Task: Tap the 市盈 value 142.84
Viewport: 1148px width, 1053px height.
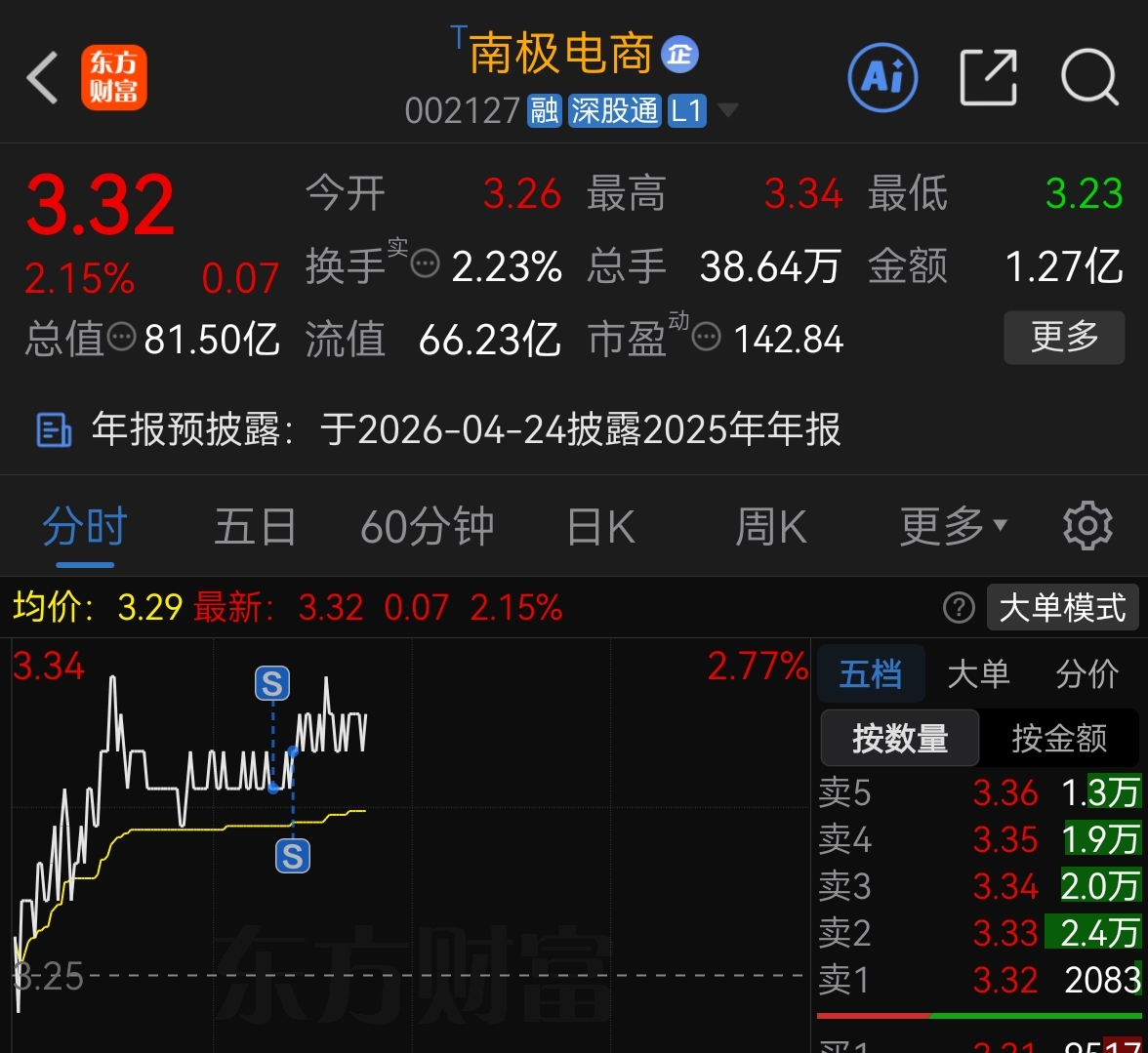Action: 789,340
